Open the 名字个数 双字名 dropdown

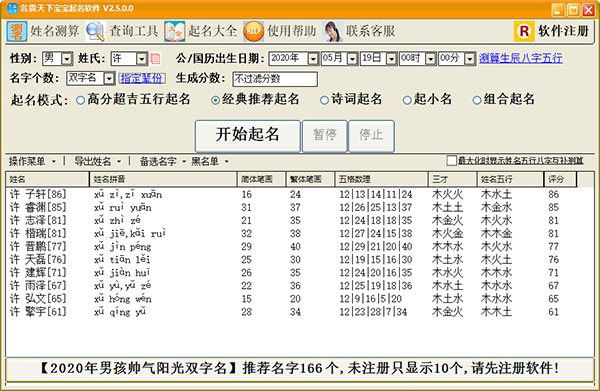coord(109,78)
